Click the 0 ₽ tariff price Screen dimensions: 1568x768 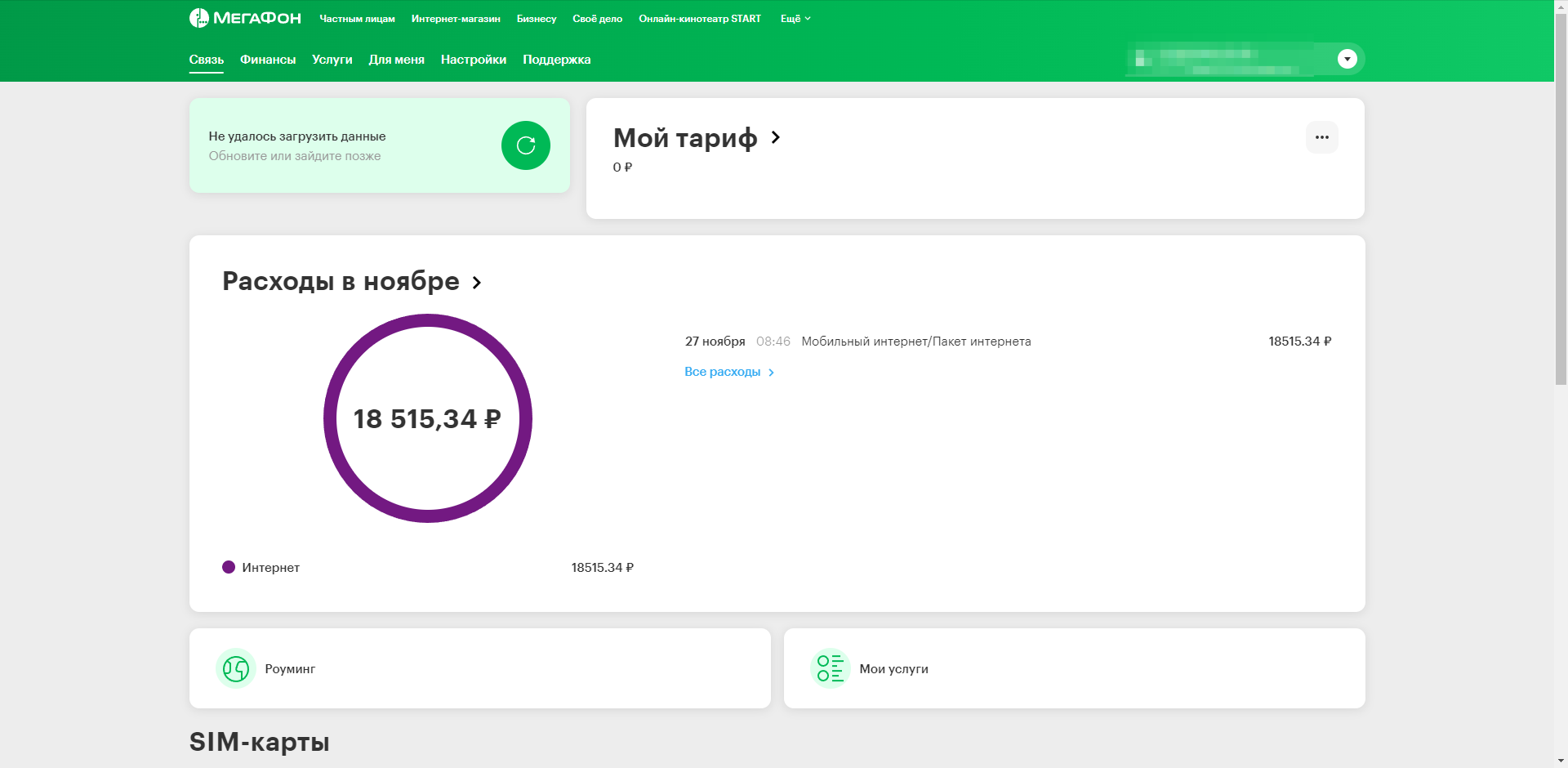point(623,167)
